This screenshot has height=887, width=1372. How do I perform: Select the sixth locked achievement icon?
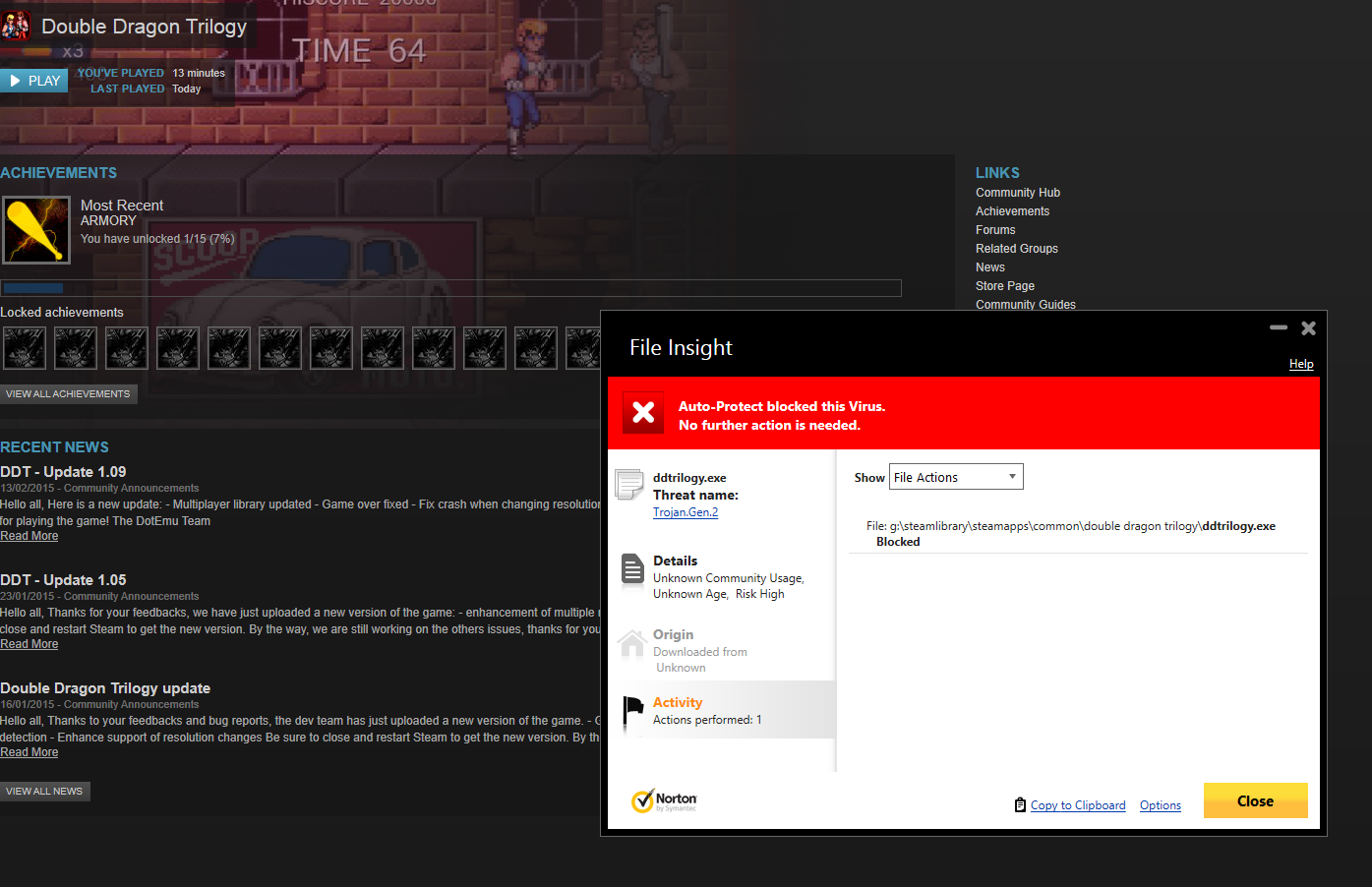point(280,348)
